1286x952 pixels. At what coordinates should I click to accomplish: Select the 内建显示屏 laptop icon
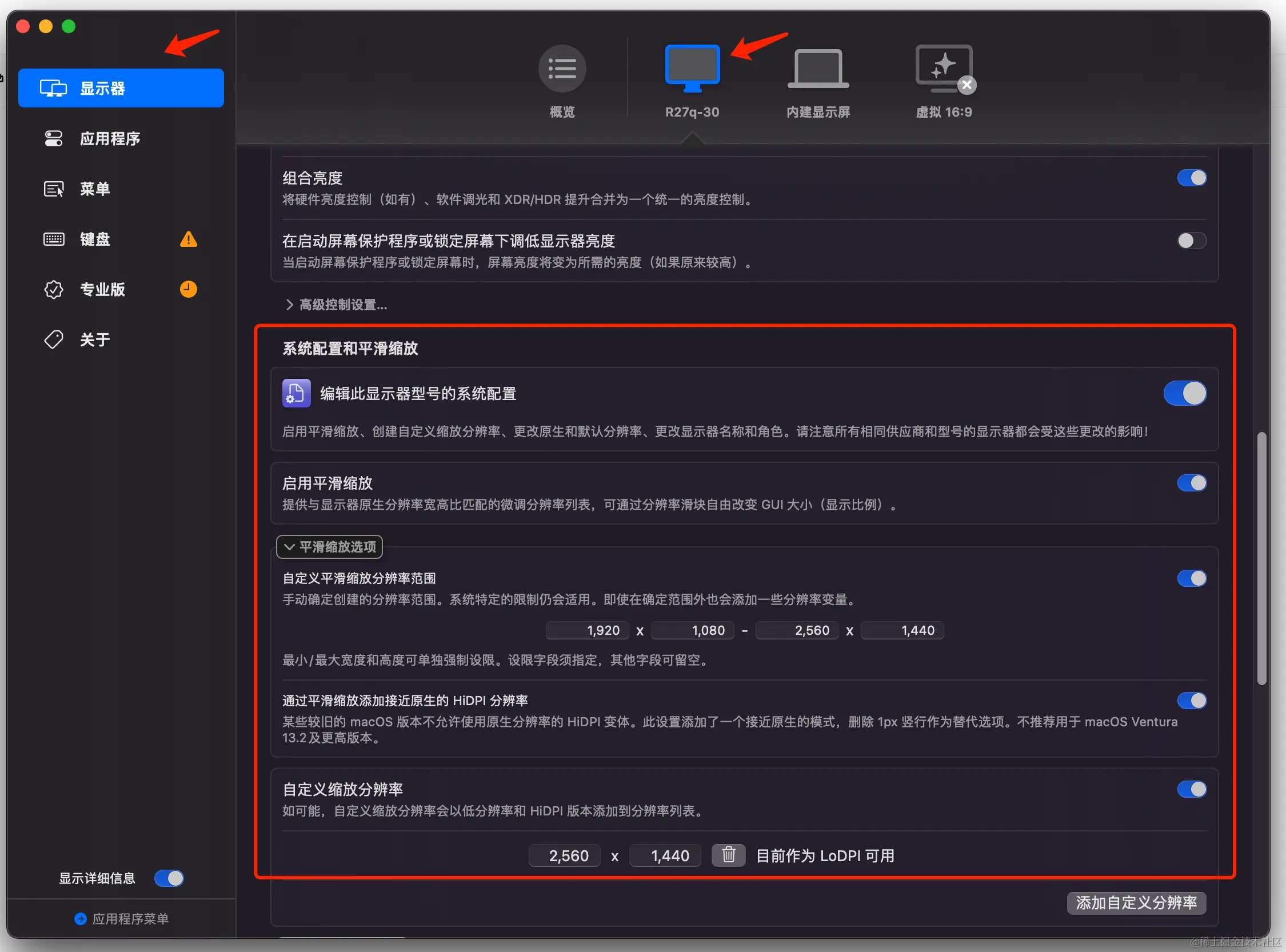[x=817, y=69]
